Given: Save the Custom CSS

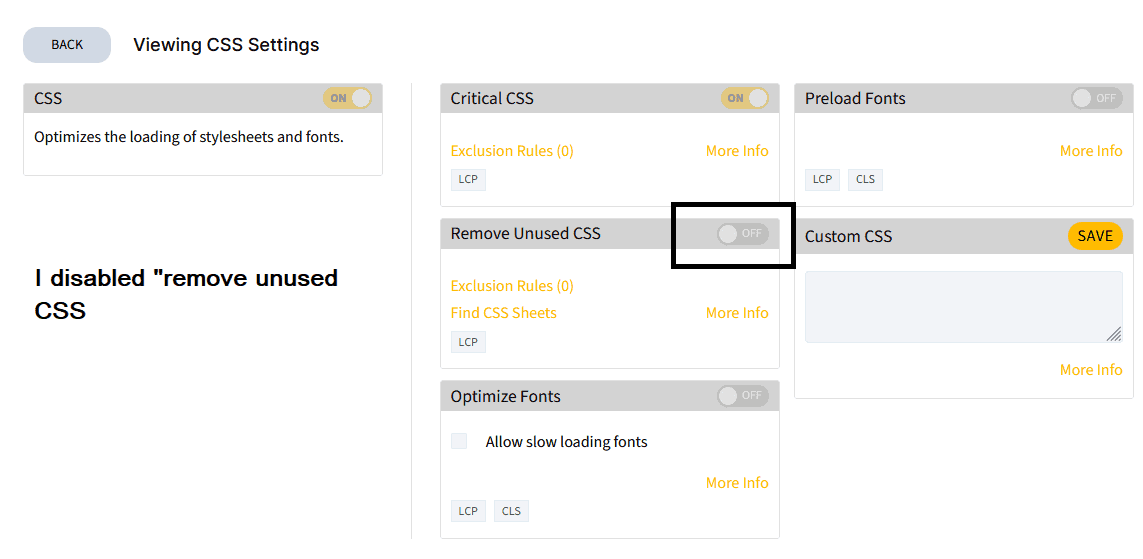Looking at the screenshot, I should (x=1095, y=236).
